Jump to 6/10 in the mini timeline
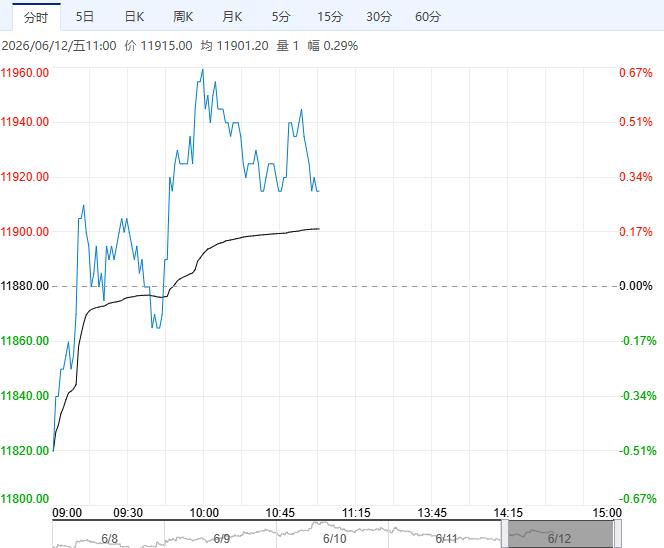Viewport: 664px width, 548px height. click(335, 539)
